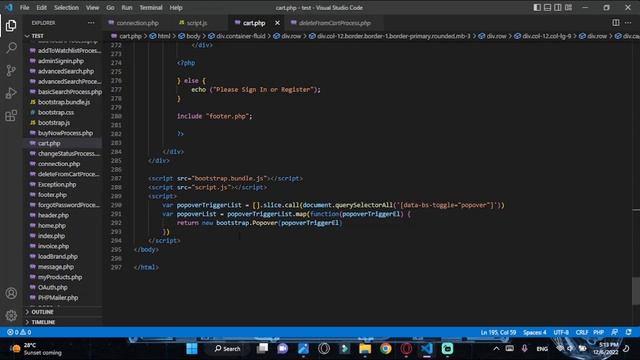Open the View menu
This screenshot has width=640, height=360.
[x=92, y=8]
